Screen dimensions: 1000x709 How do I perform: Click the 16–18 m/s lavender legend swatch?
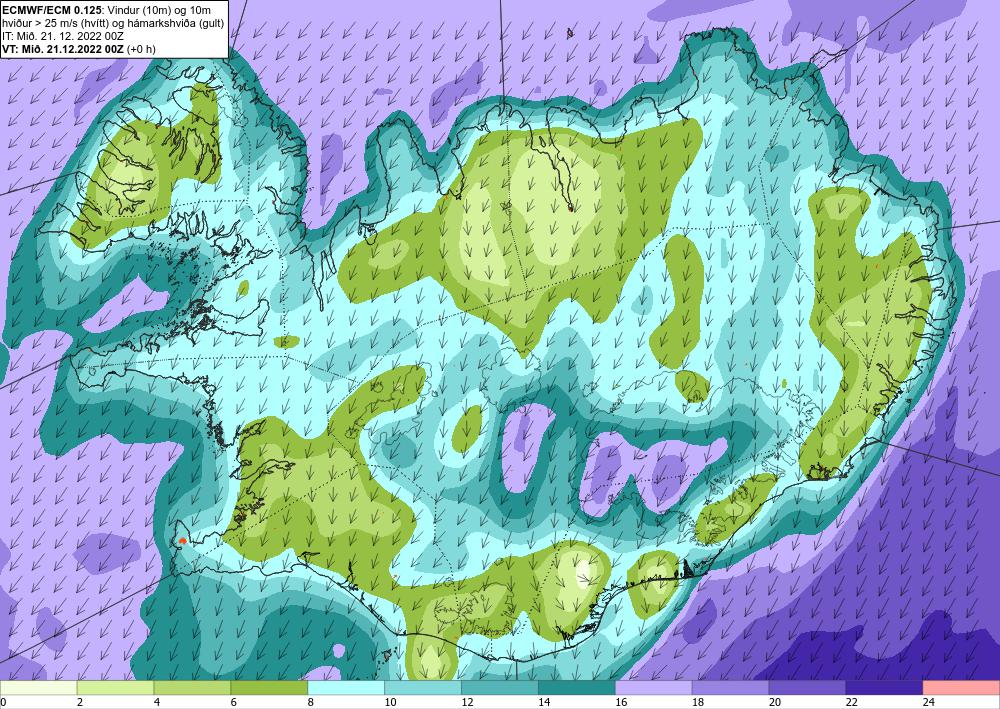[x=654, y=689]
